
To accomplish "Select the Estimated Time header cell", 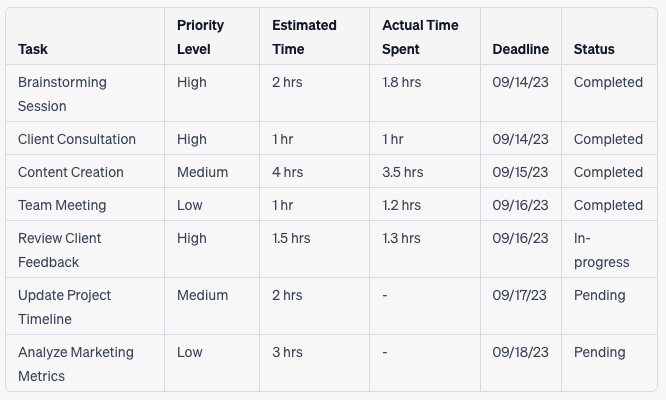I will click(x=314, y=37).
